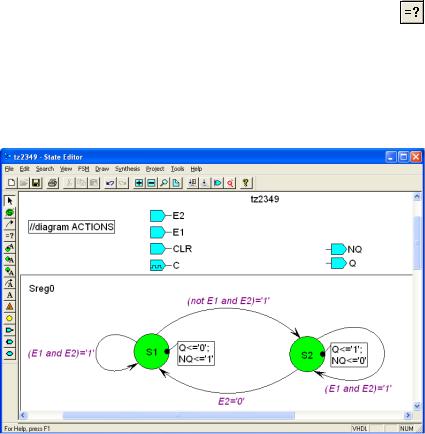Select the State (green S) tool
425x434 pixels.
[x=10, y=212]
